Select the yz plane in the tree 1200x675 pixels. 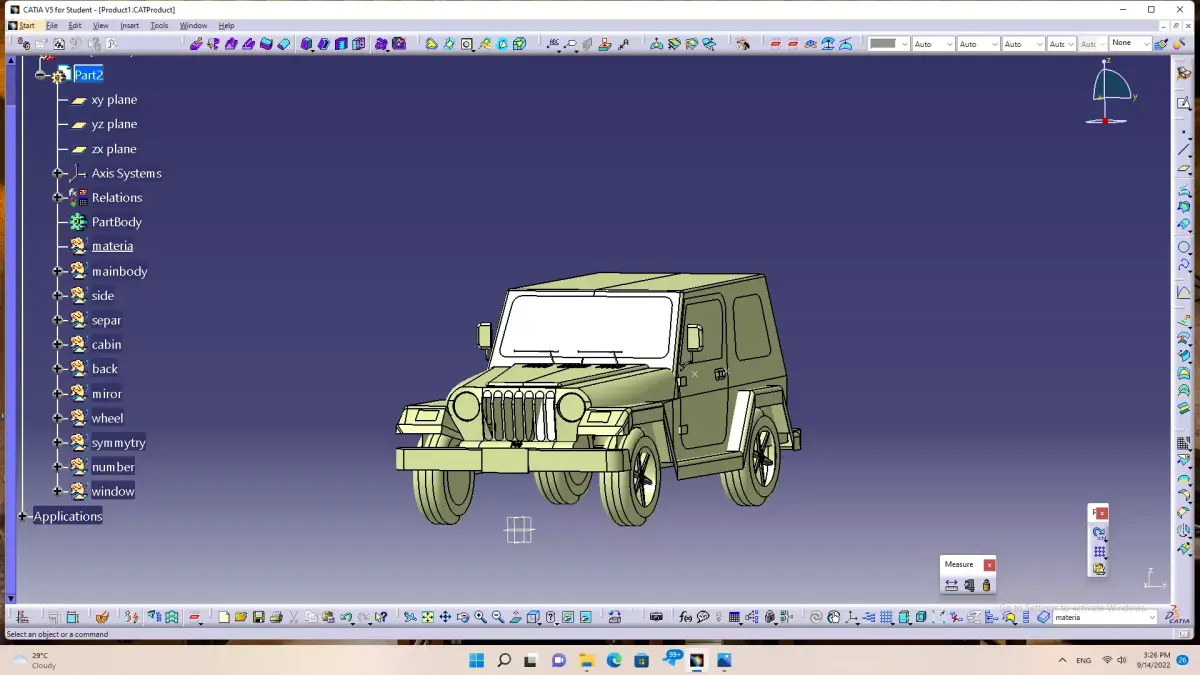click(114, 124)
